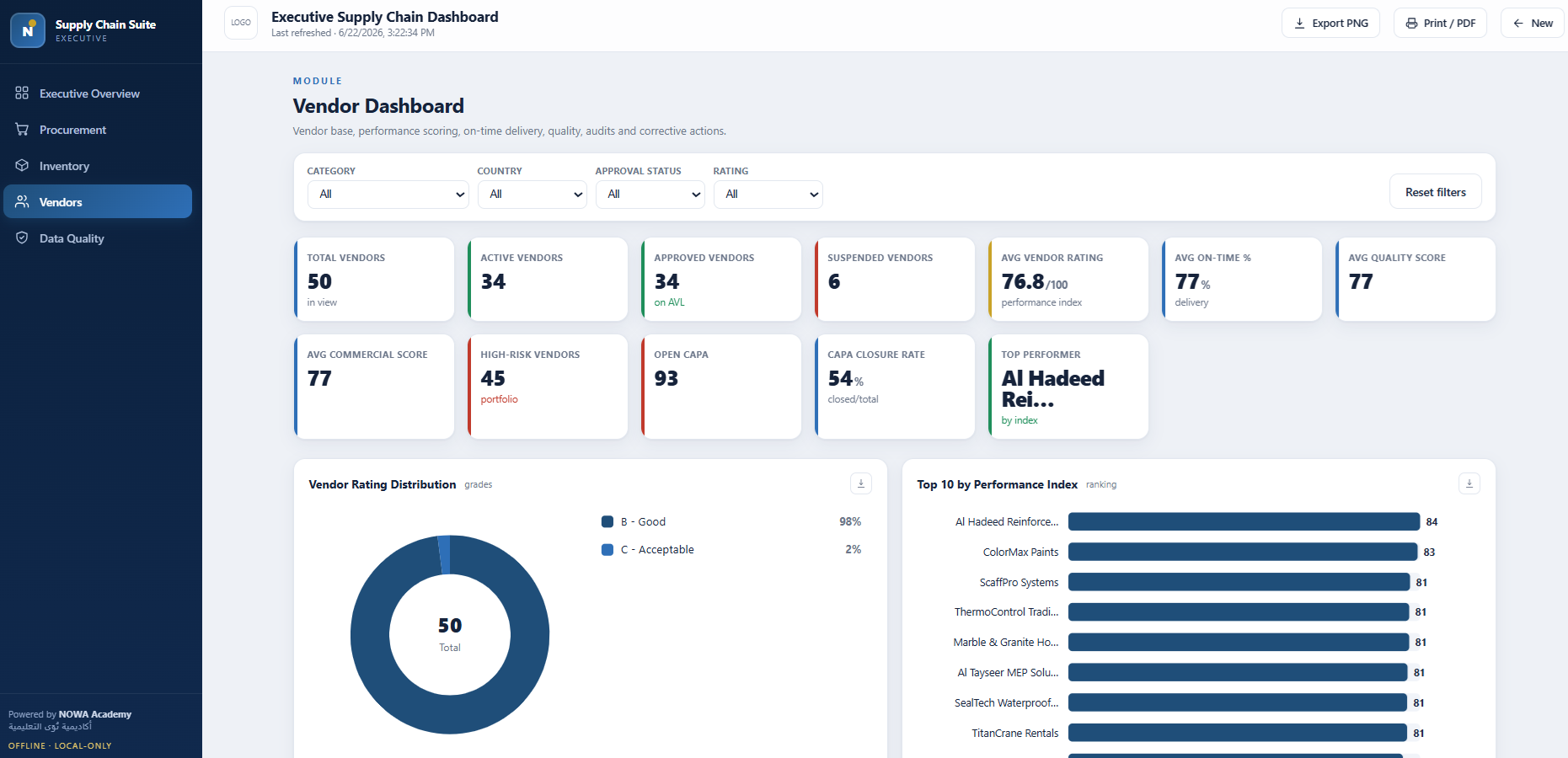The image size is (1568, 758).
Task: Click the Export PNG button
Action: [x=1330, y=24]
